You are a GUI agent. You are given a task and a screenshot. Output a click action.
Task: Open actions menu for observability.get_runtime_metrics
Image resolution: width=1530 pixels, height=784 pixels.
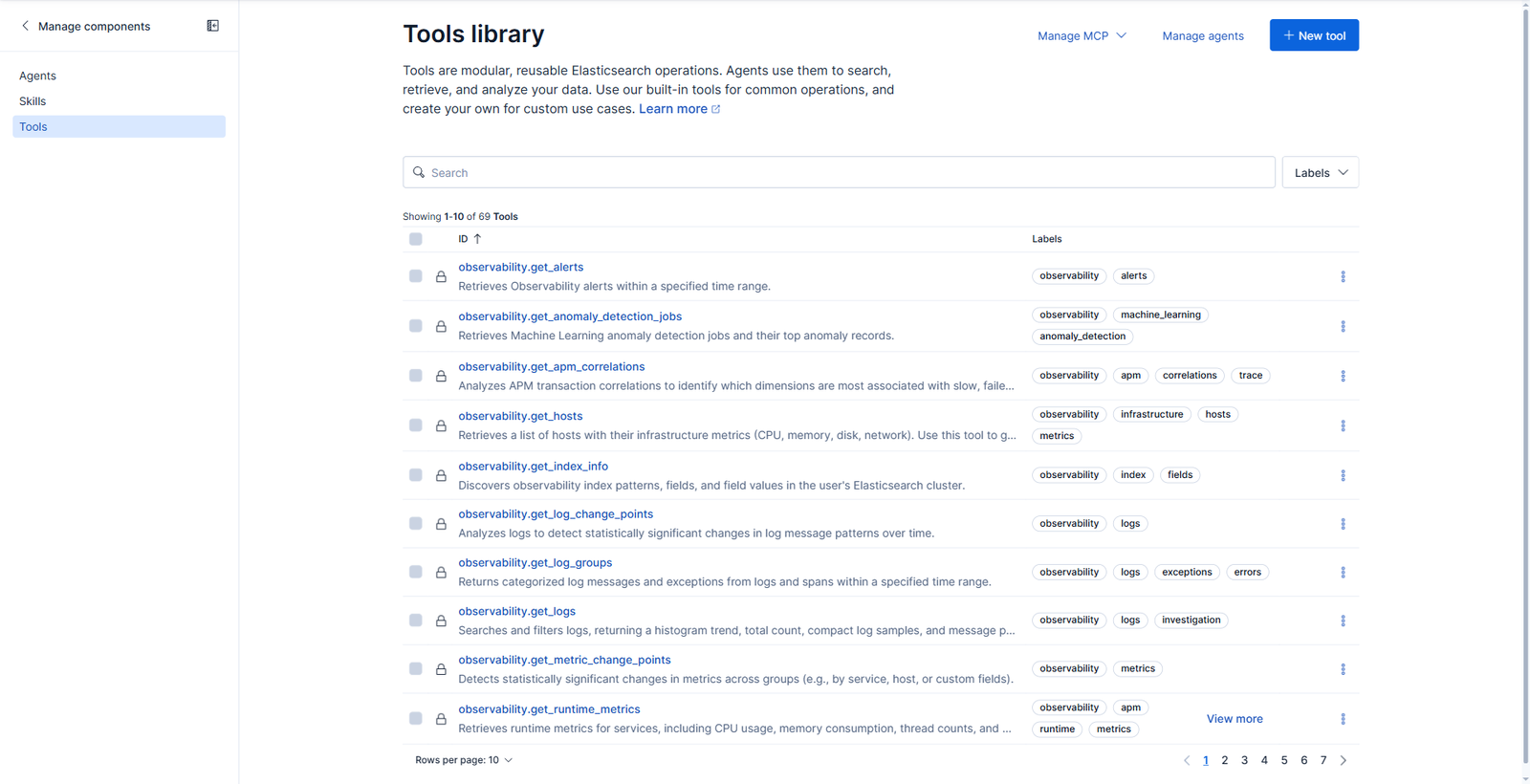point(1343,719)
